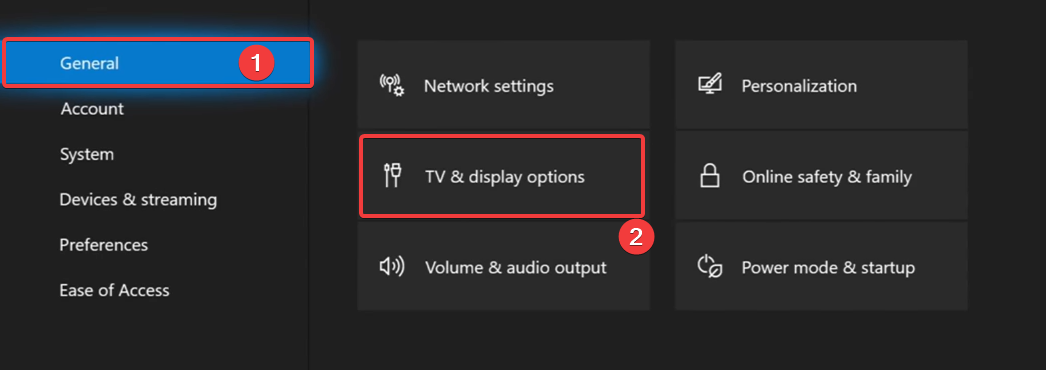This screenshot has width=1046, height=370.
Task: Click the TV & display cable plug icon
Action: [392, 177]
